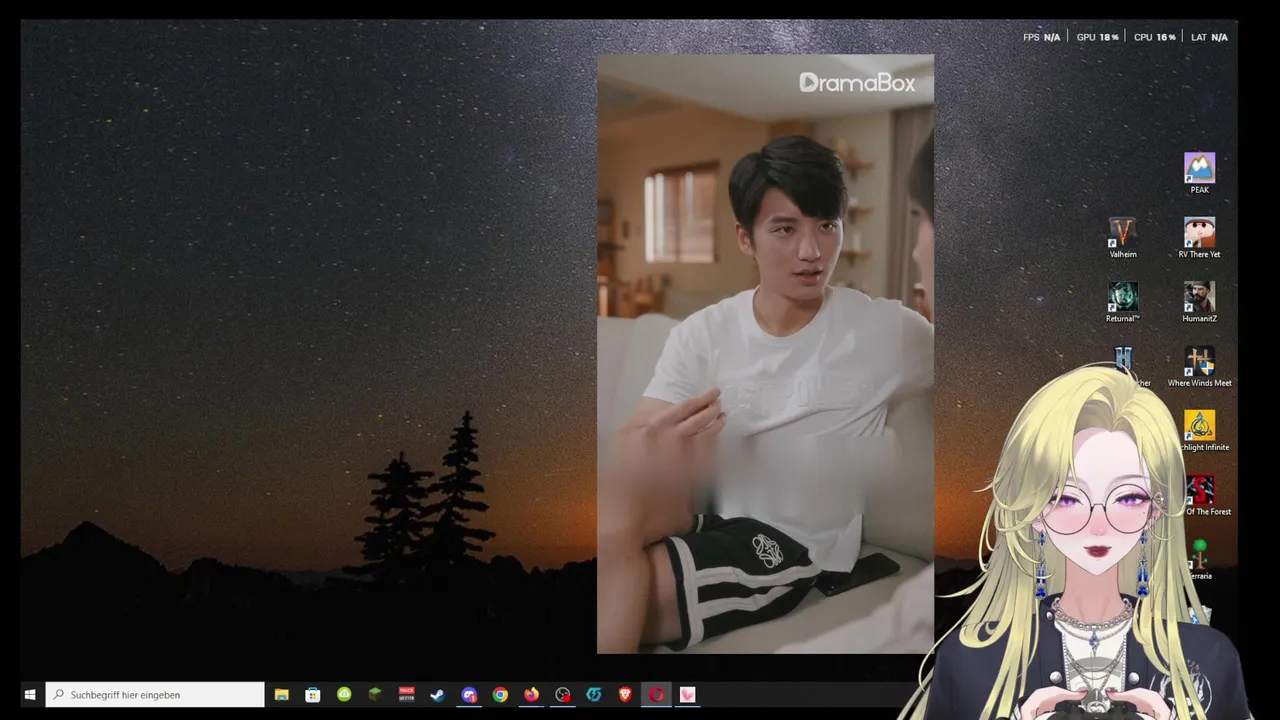
Task: Select the blue H crest desktop shortcut
Action: pyautogui.click(x=1124, y=360)
